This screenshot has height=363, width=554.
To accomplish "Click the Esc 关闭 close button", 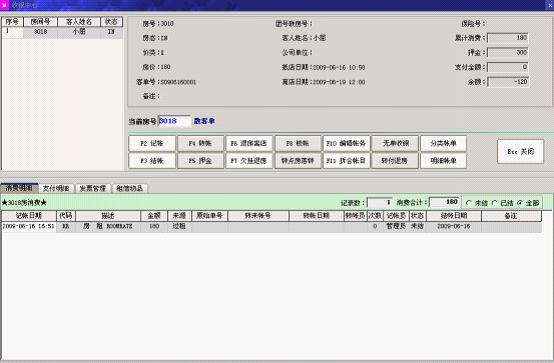I will click(520, 151).
